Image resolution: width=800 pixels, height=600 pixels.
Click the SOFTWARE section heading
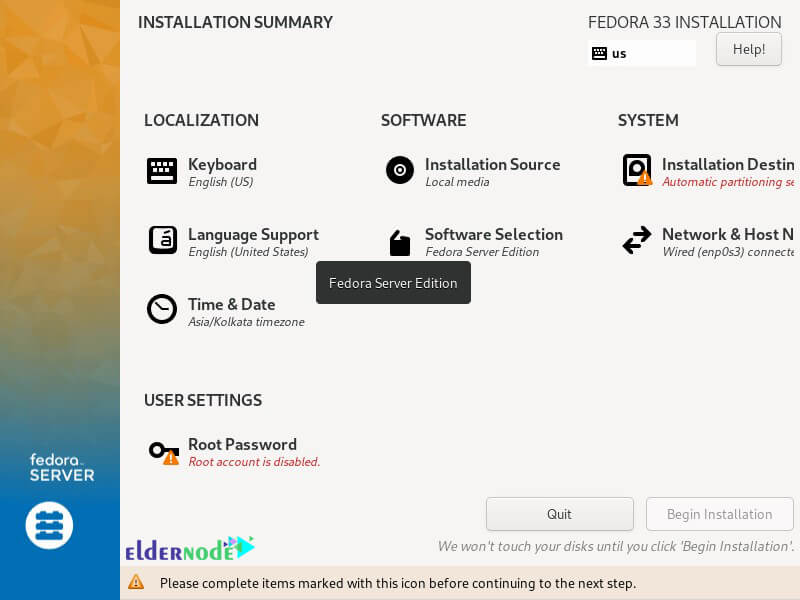point(423,120)
